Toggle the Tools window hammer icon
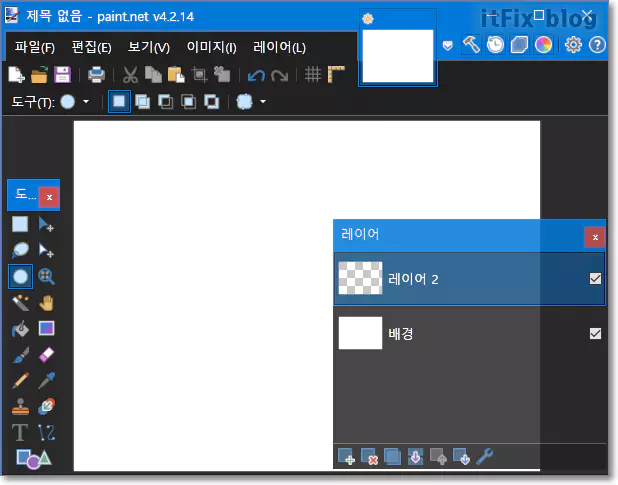618x485 pixels. coord(471,44)
